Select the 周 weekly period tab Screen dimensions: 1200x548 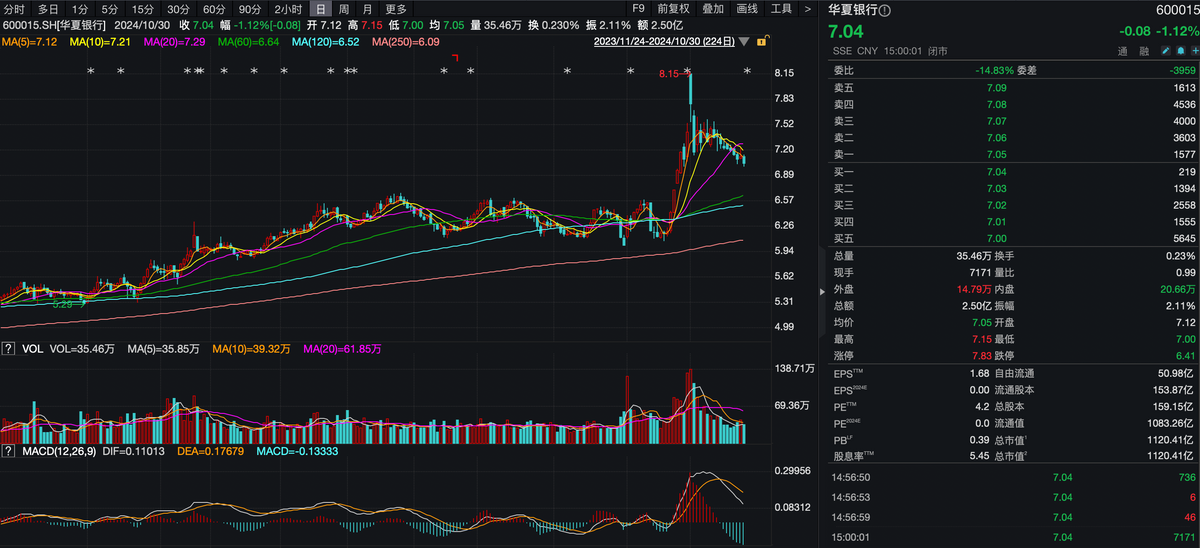tap(344, 8)
